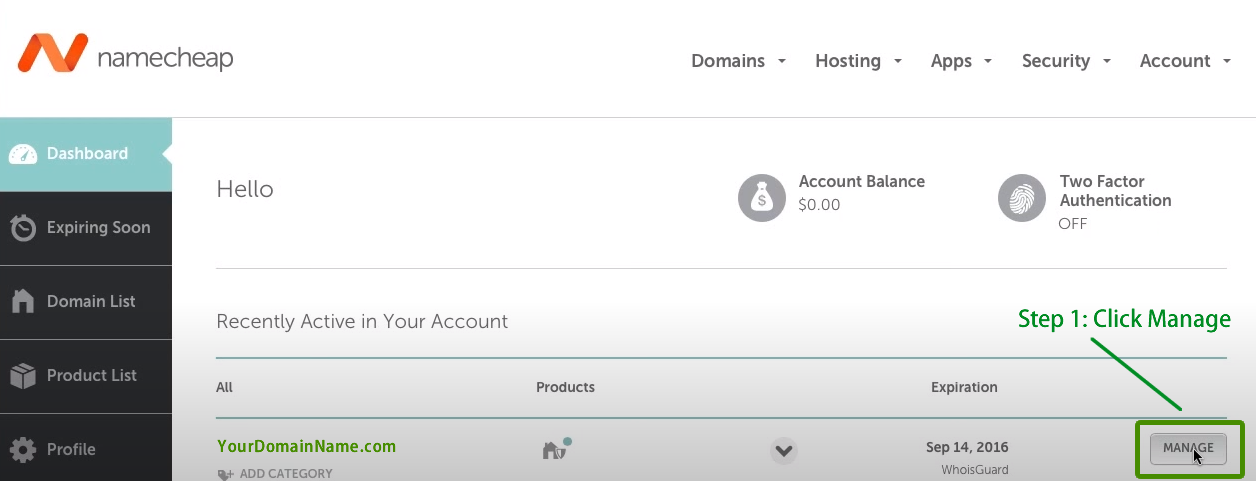Click the Account Balance money bag icon

click(762, 198)
